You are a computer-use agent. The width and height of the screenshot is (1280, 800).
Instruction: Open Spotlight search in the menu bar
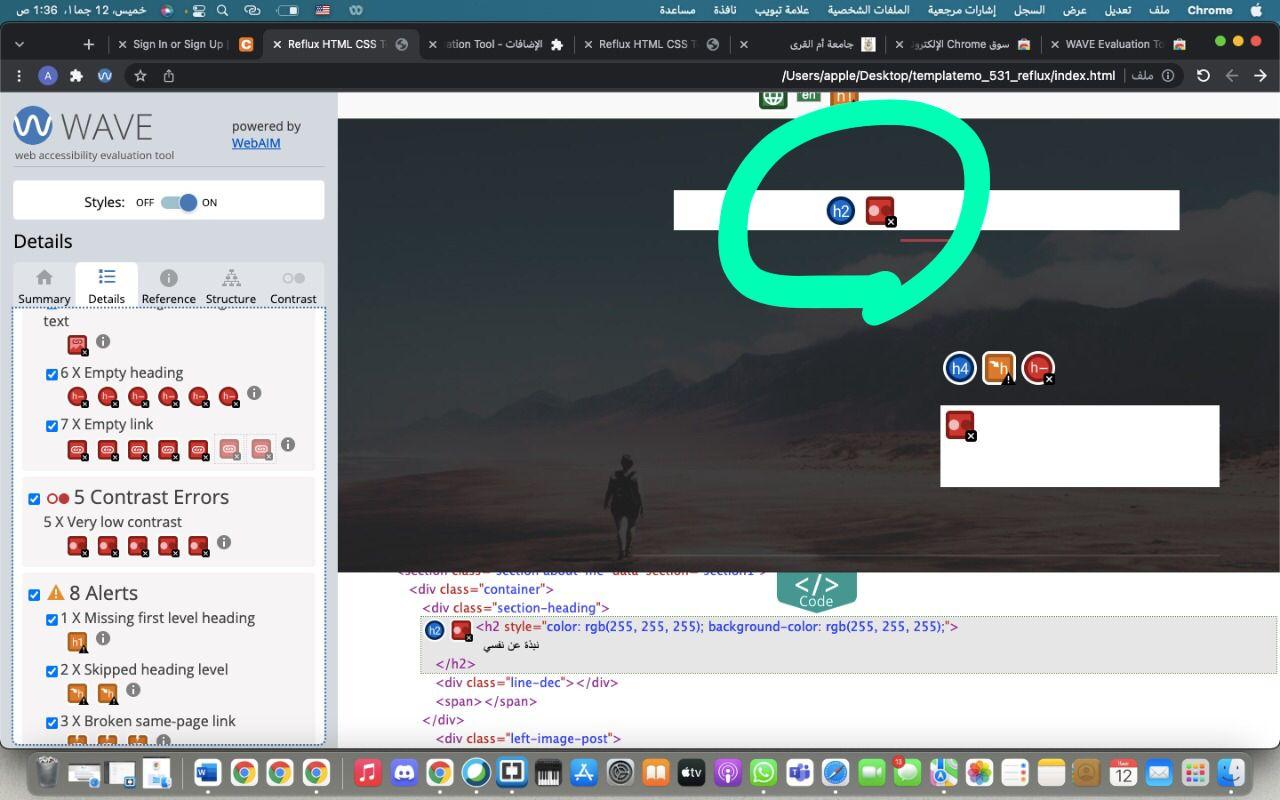coord(222,10)
